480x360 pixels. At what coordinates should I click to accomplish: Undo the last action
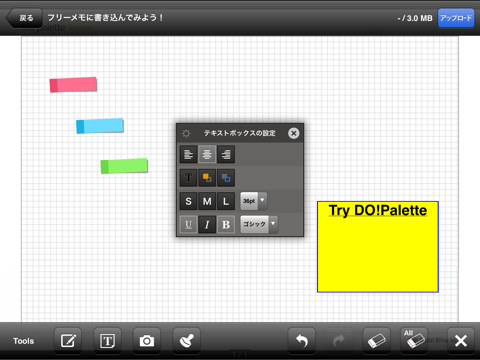click(302, 341)
